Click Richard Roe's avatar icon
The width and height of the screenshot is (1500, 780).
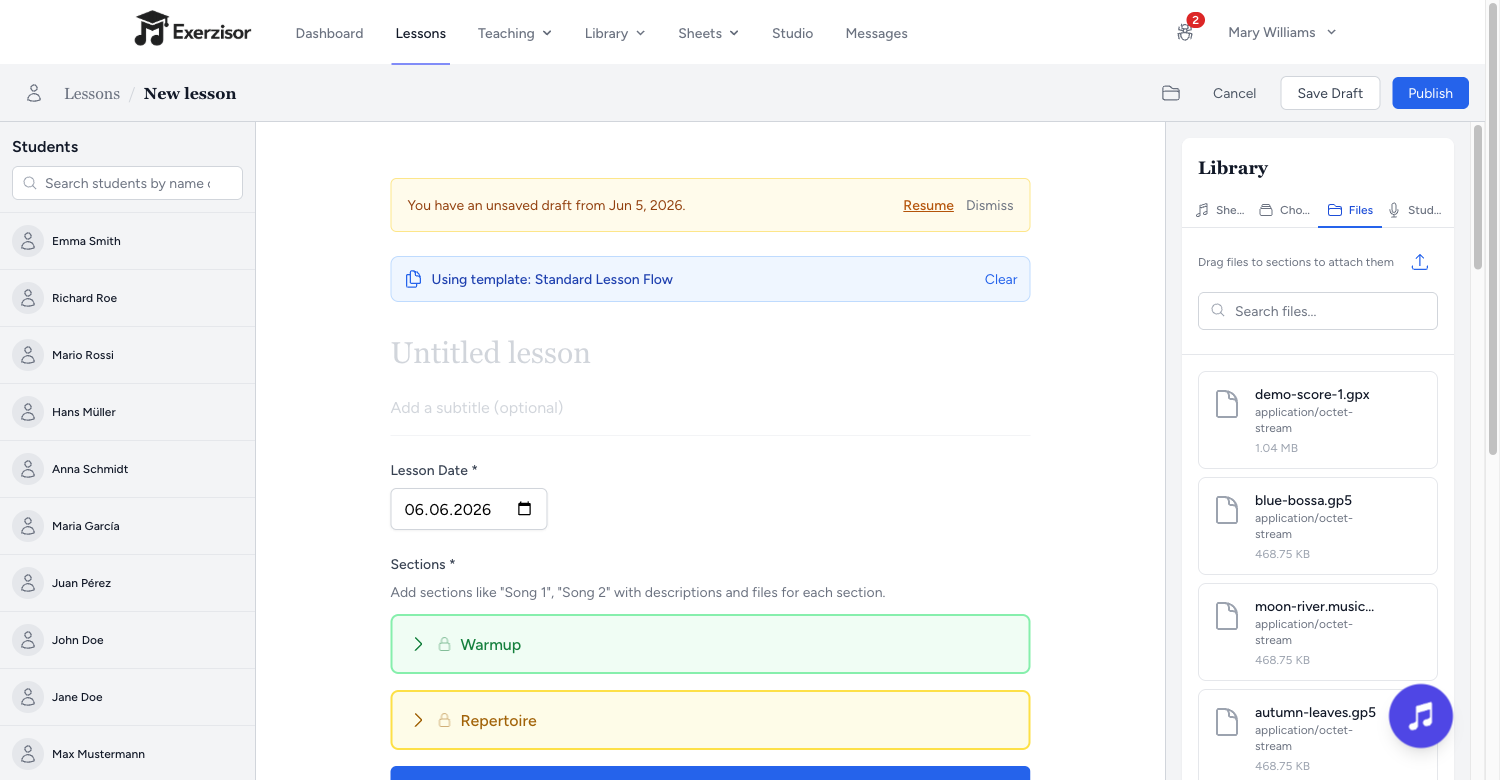click(28, 298)
